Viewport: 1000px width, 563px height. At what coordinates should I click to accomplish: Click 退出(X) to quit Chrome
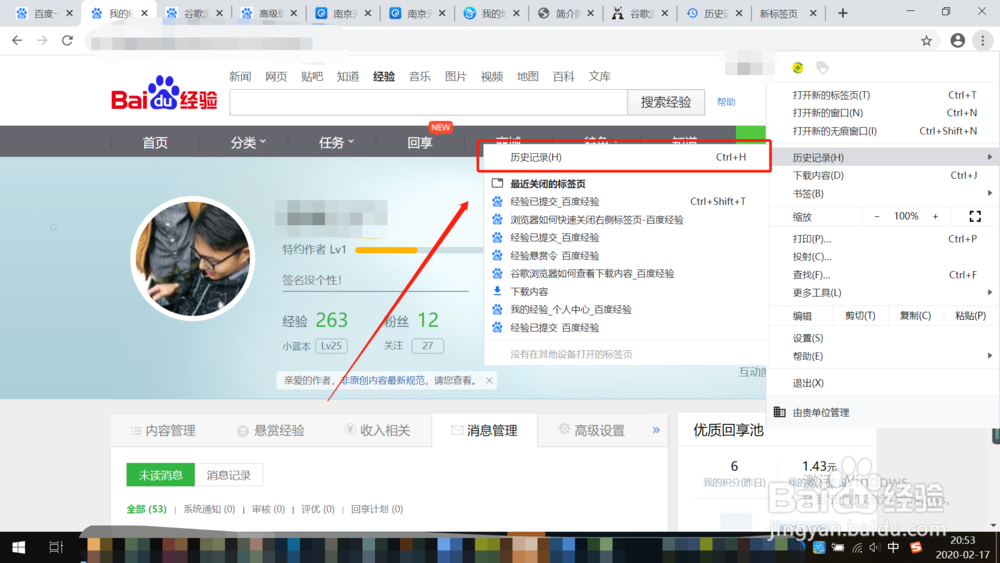[x=884, y=383]
